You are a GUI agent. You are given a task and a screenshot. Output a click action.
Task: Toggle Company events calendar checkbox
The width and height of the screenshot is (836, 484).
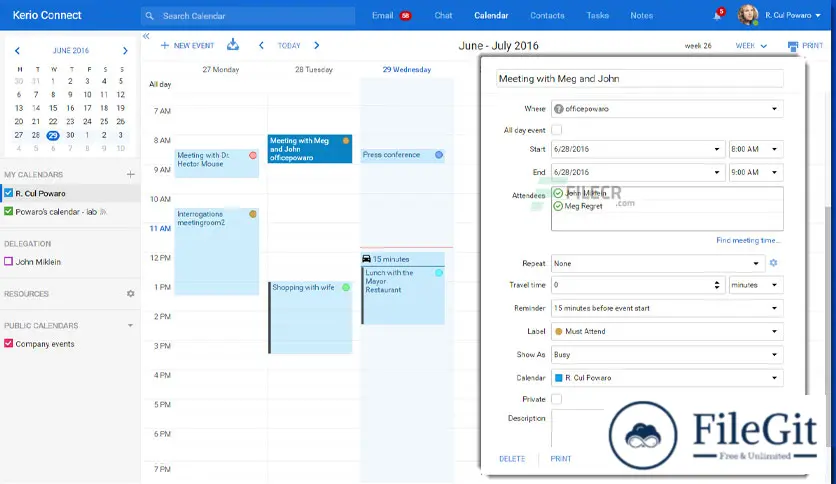click(x=9, y=343)
